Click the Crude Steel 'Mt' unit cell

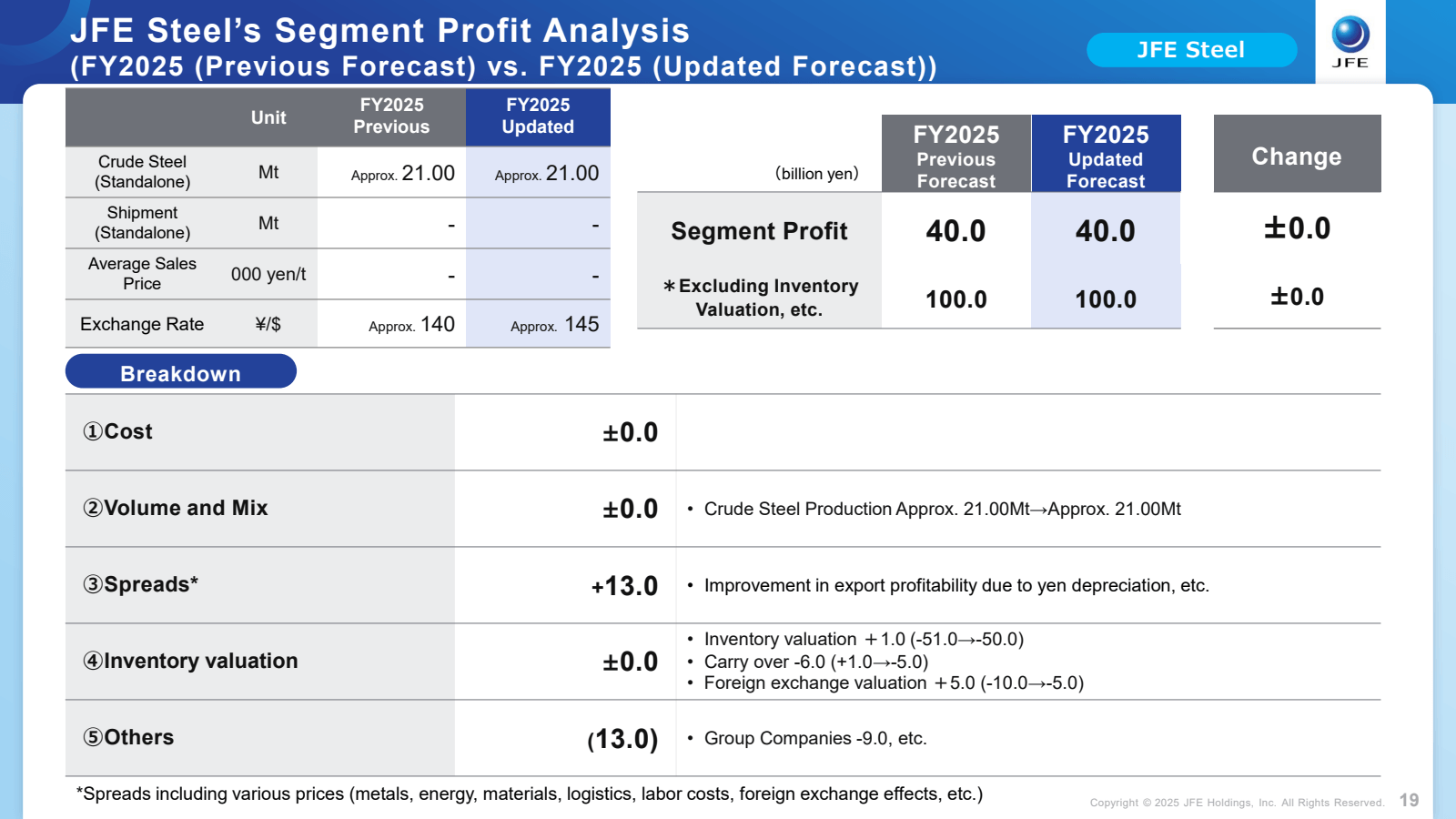pos(268,172)
